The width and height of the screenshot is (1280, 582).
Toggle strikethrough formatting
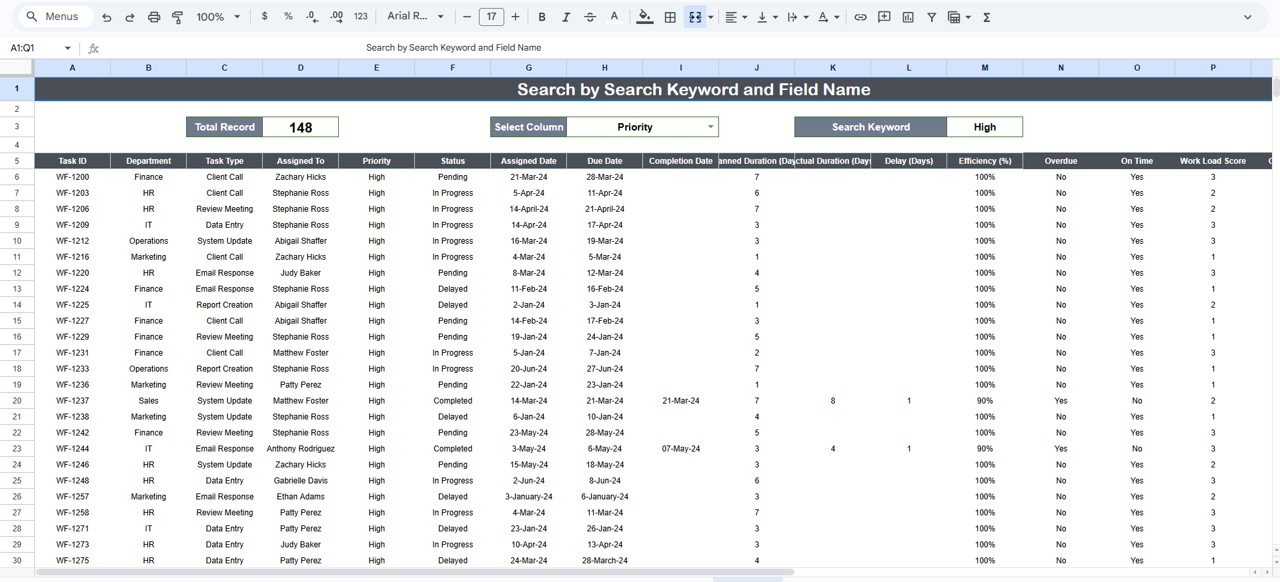click(589, 16)
